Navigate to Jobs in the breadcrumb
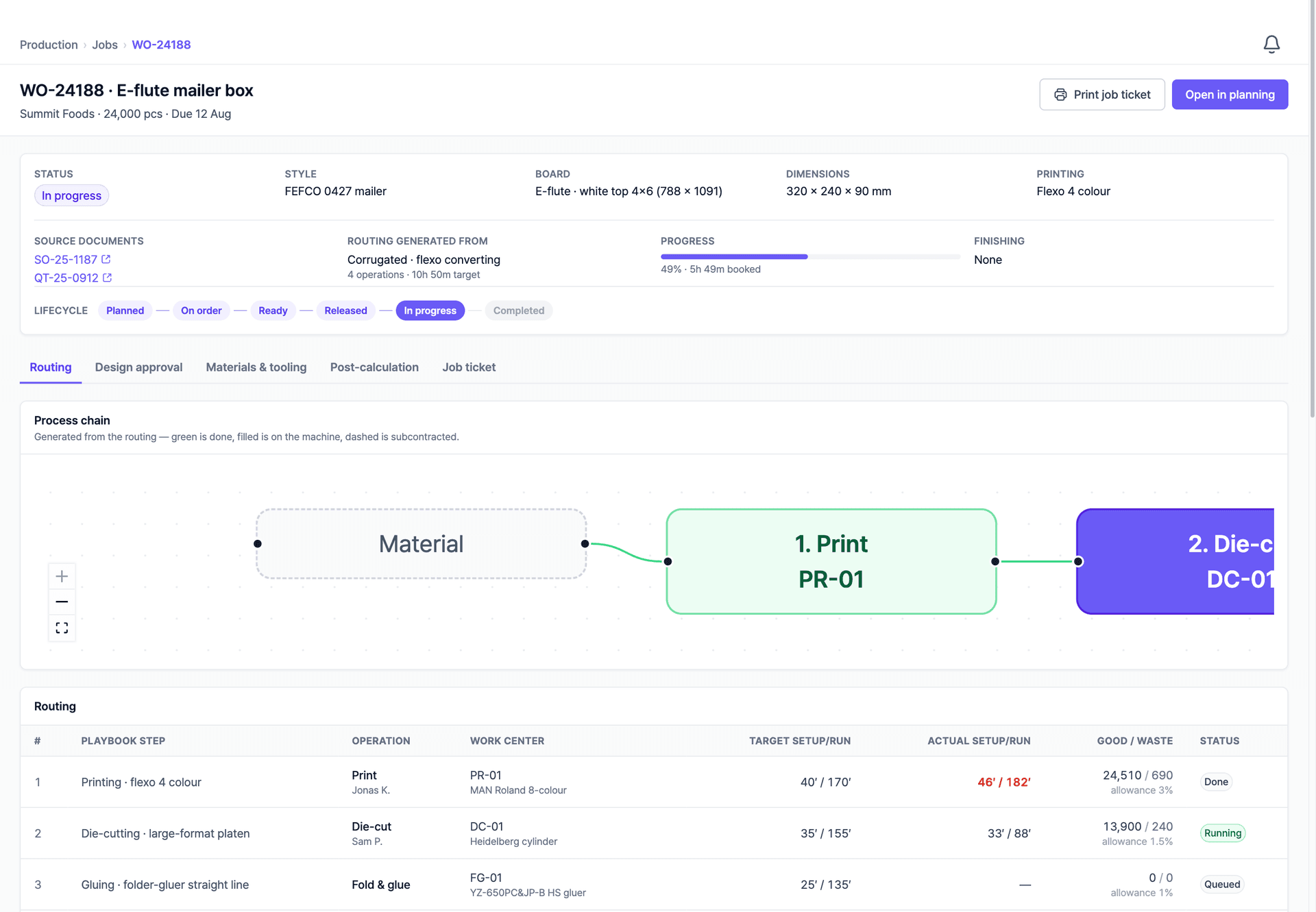 coord(105,45)
